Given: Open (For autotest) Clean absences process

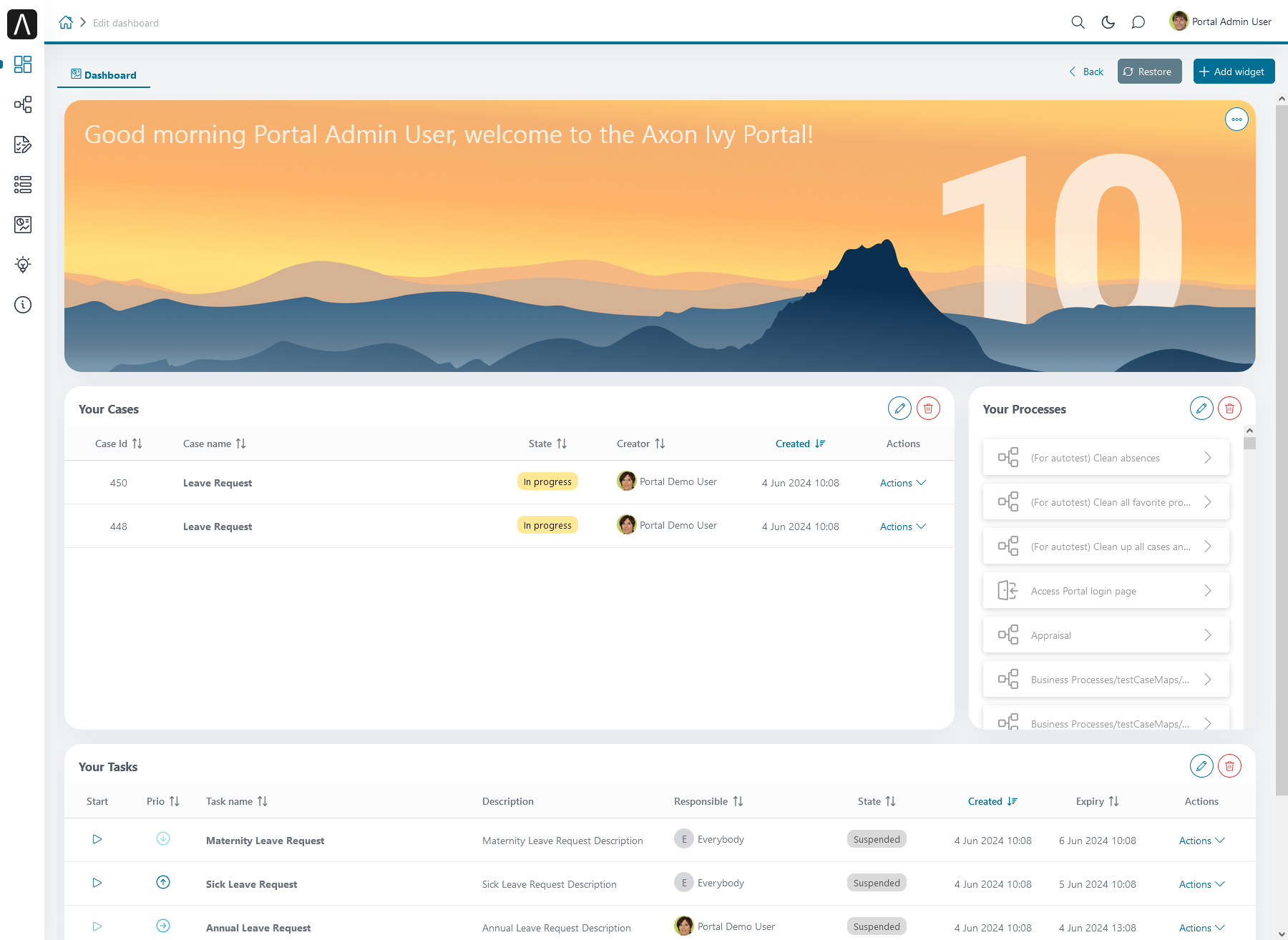Looking at the screenshot, I should 1106,458.
